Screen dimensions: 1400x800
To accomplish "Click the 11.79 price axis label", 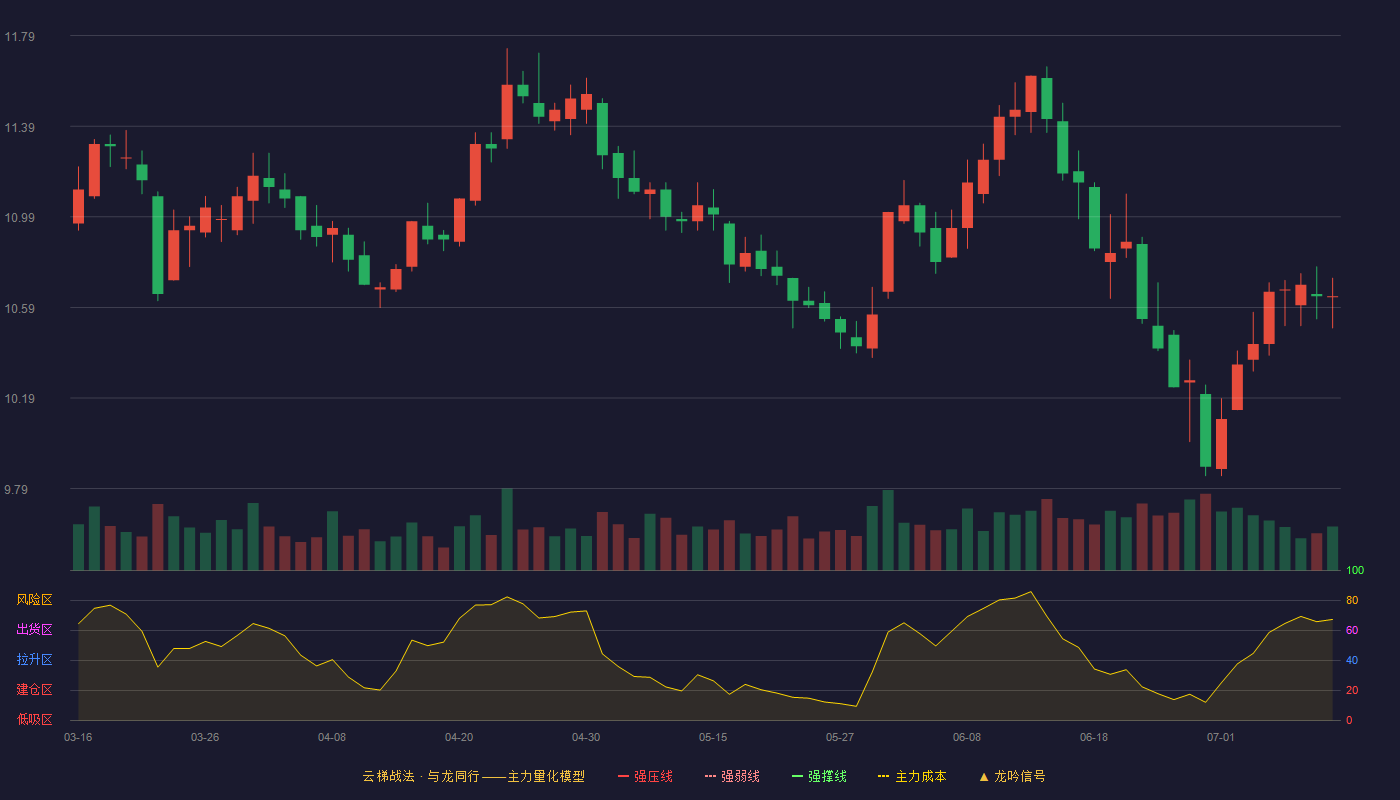I will [x=19, y=37].
